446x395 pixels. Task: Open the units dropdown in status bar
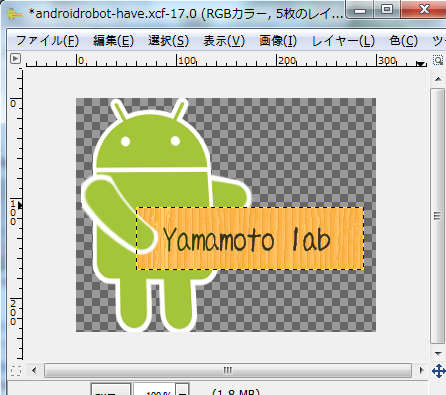click(x=111, y=390)
